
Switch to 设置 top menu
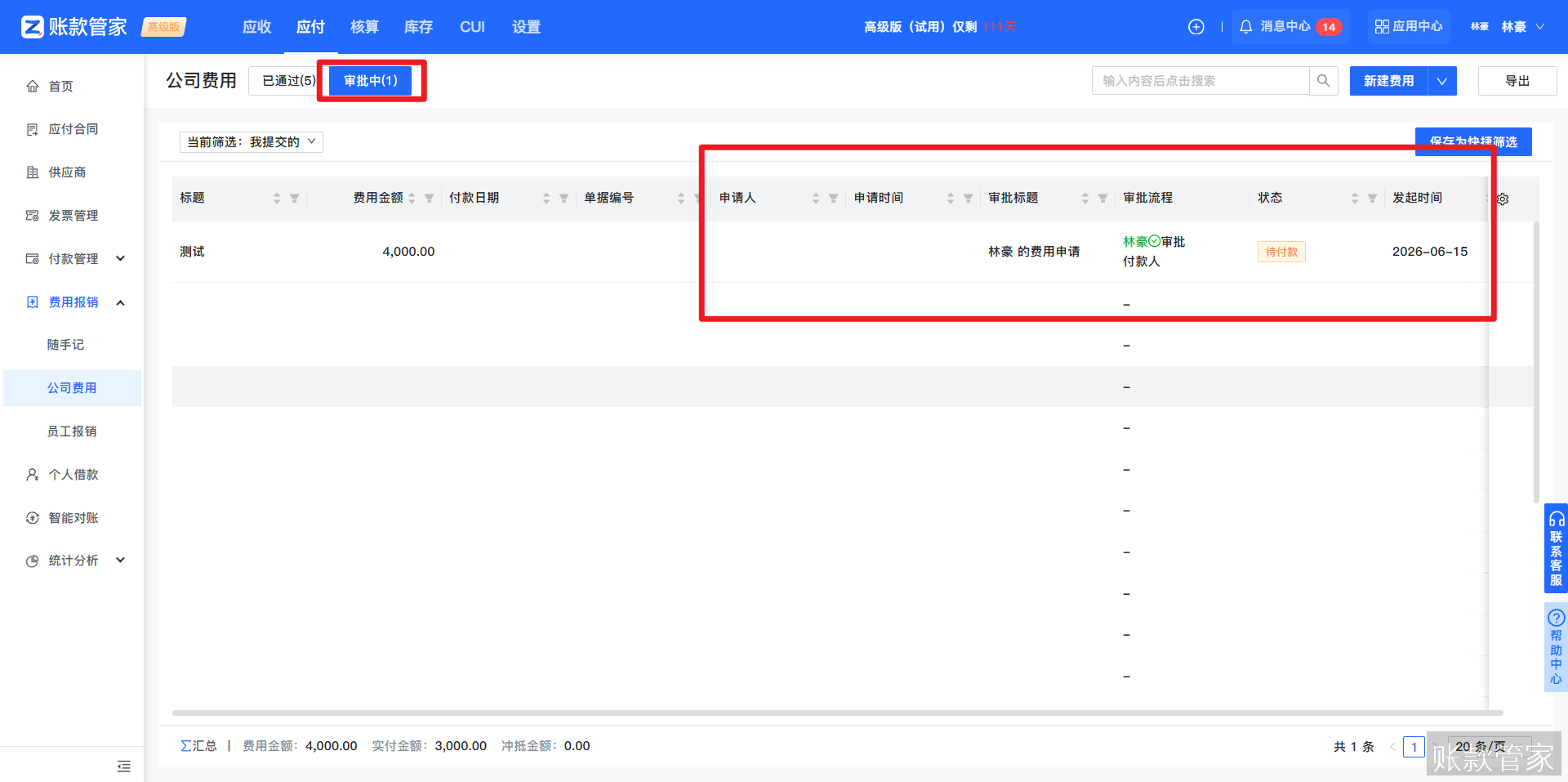(x=526, y=27)
